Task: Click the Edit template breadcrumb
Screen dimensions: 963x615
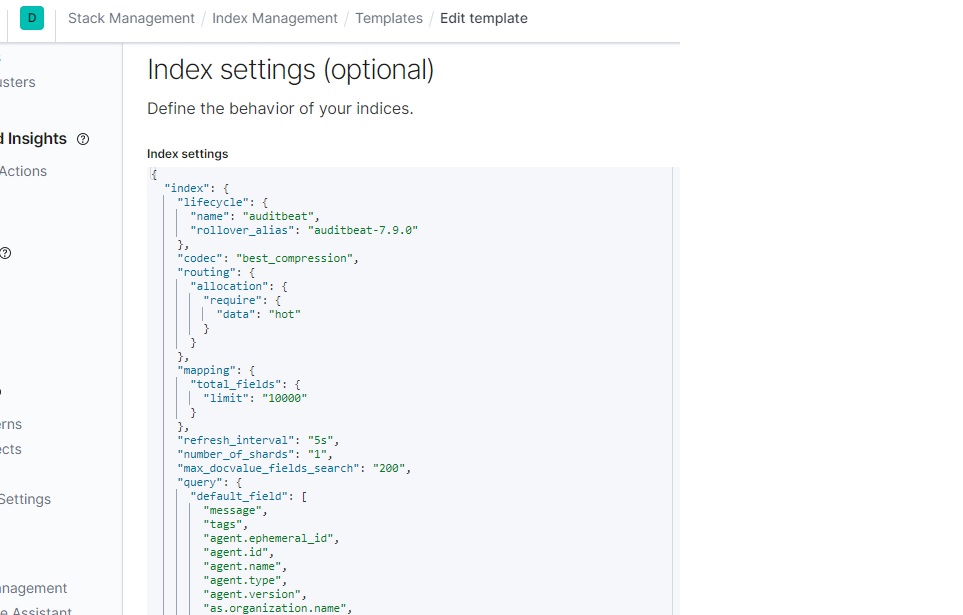Action: pyautogui.click(x=484, y=18)
